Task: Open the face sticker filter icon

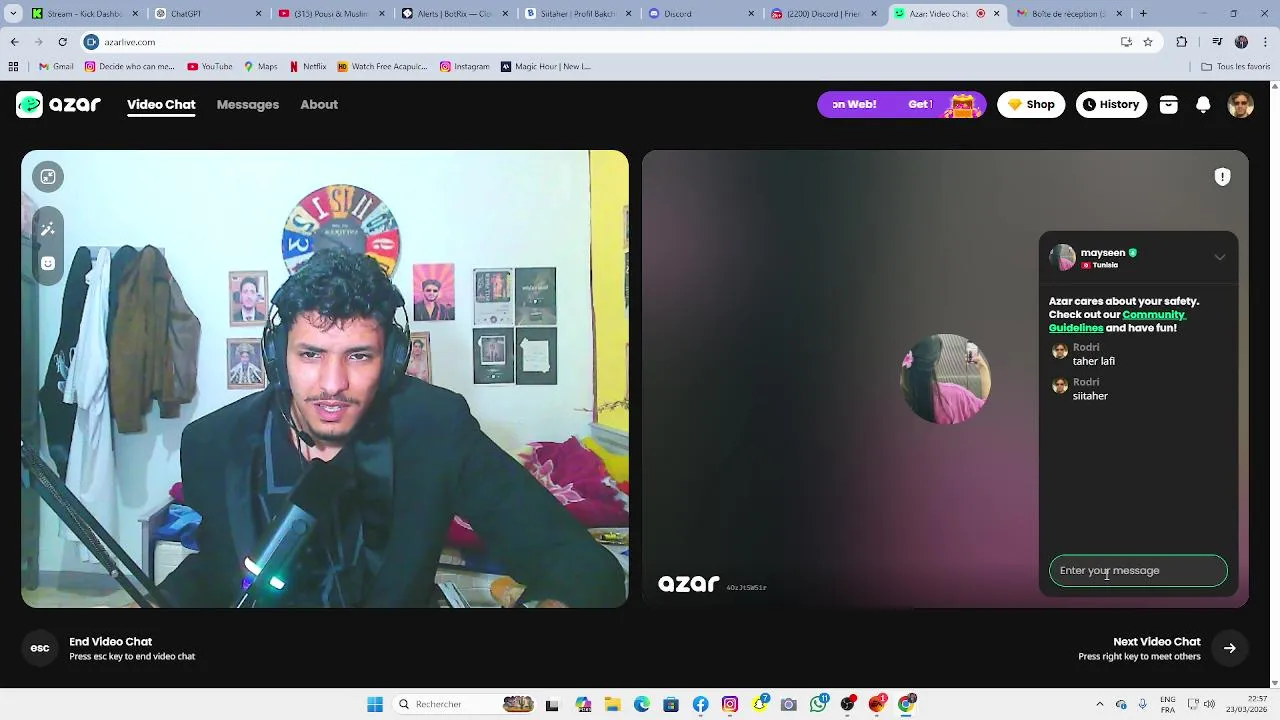Action: (x=48, y=263)
